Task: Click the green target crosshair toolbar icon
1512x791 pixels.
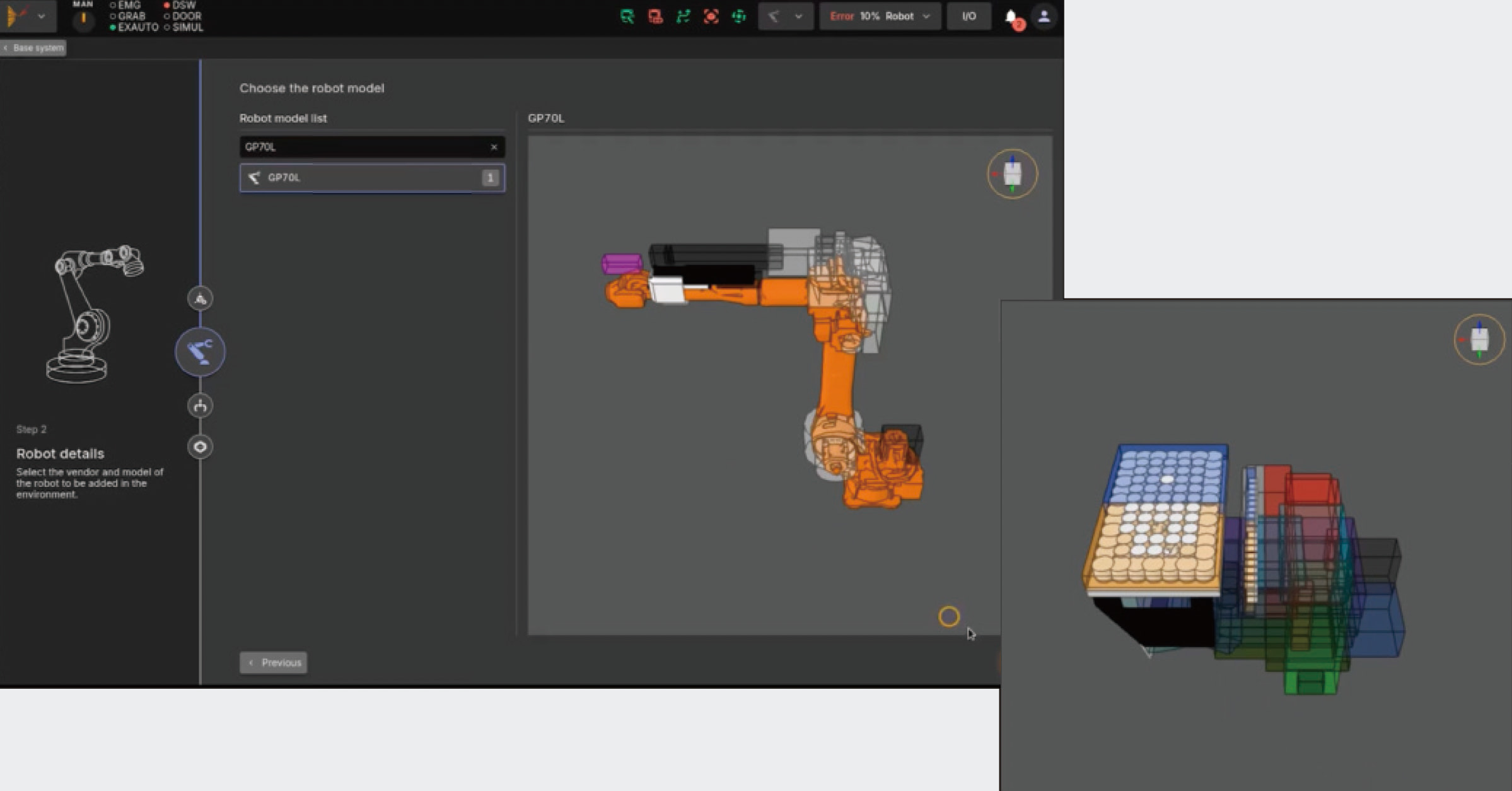Action: (739, 16)
